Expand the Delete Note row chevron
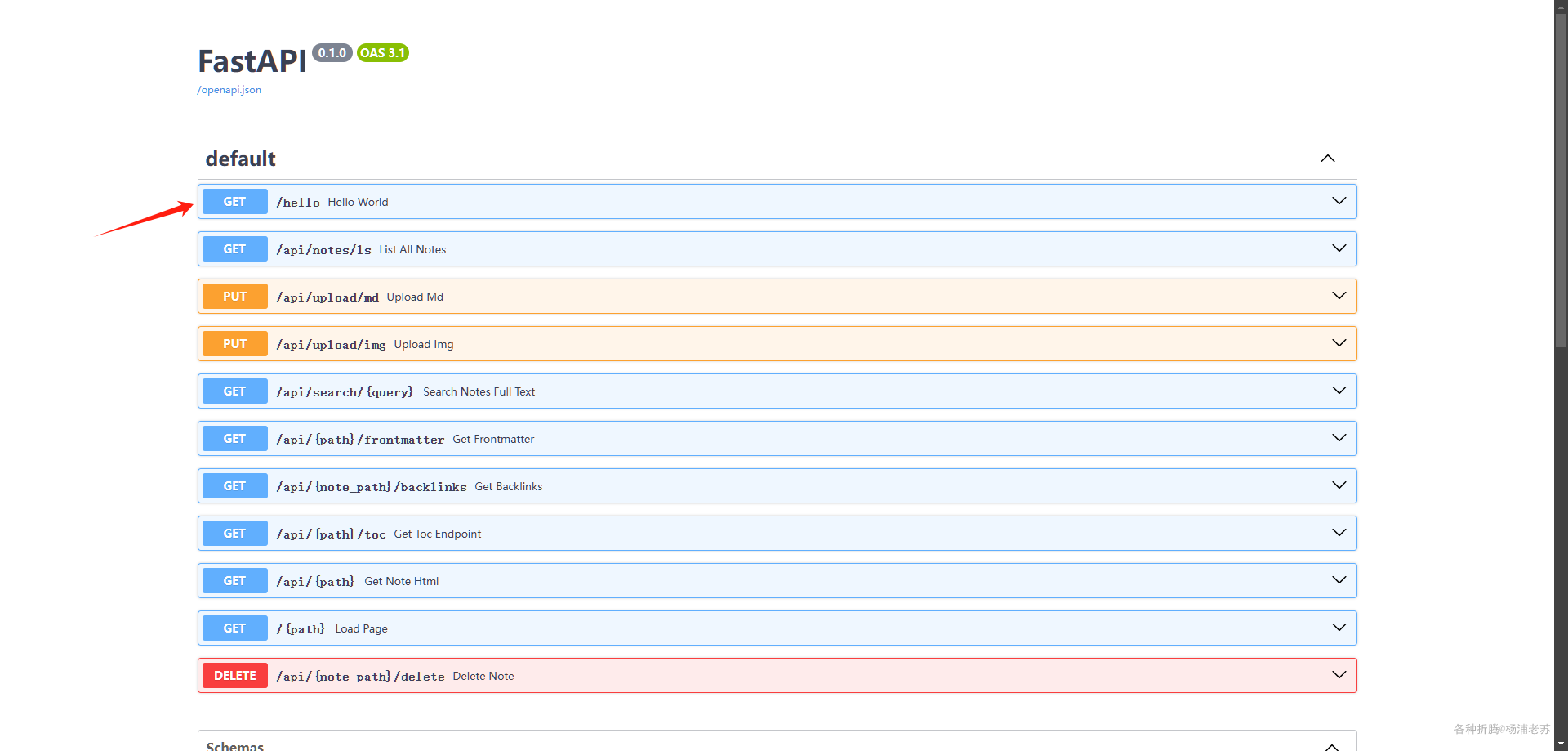1568x751 pixels. click(x=1339, y=675)
